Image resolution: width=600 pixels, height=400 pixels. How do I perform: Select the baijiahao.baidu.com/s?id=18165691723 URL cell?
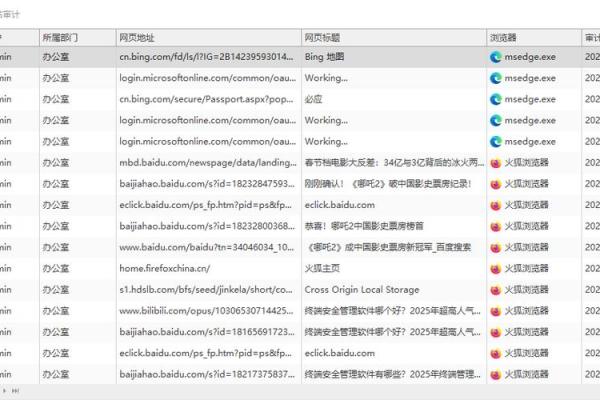tap(209, 332)
